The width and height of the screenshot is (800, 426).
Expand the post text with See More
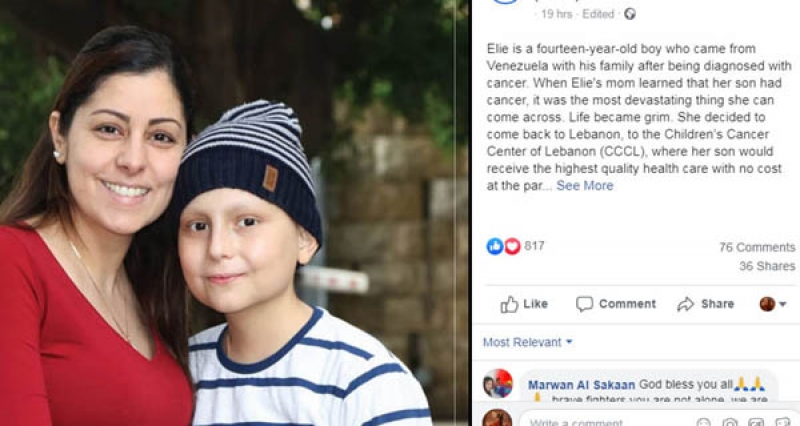(x=585, y=186)
